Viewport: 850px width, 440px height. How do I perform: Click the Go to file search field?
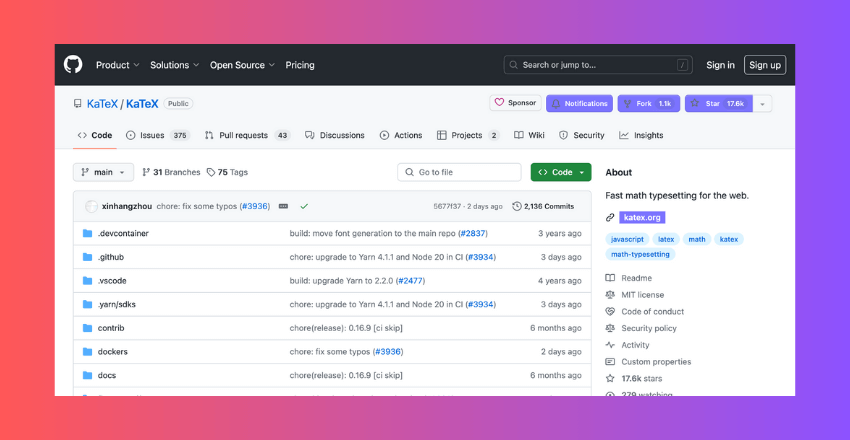point(459,172)
